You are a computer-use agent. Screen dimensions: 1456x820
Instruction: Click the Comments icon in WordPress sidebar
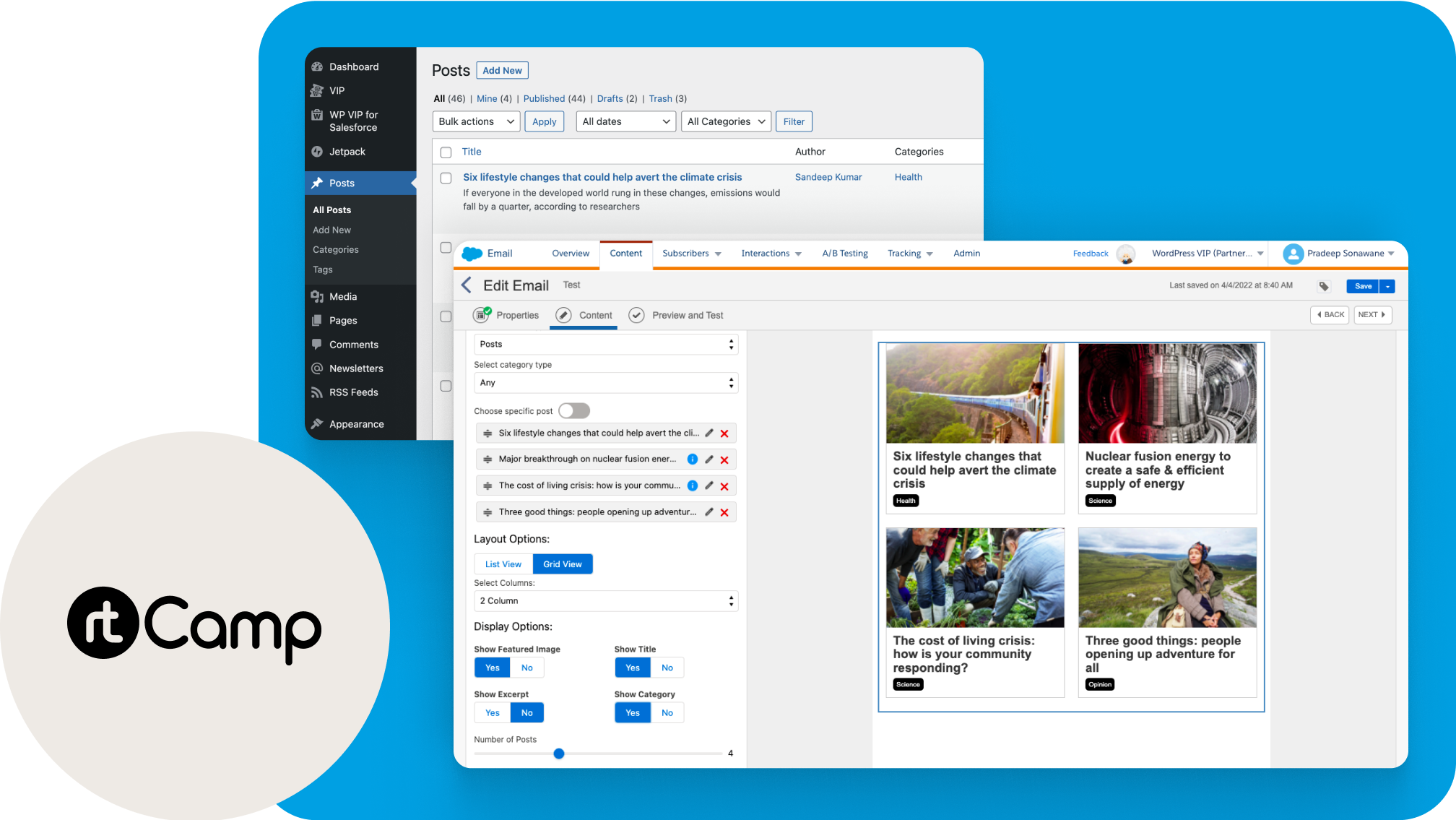point(316,345)
